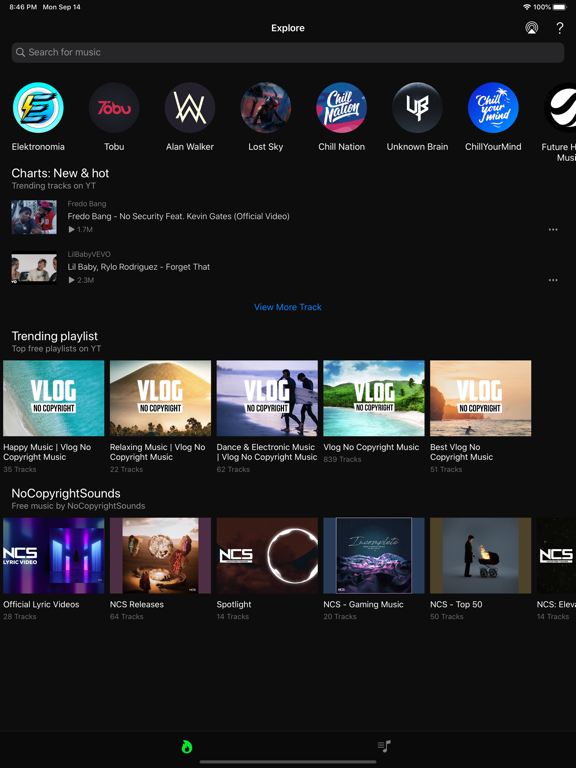This screenshot has width=576, height=768.
Task: Tap the ChillYourMind name label
Action: [493, 146]
